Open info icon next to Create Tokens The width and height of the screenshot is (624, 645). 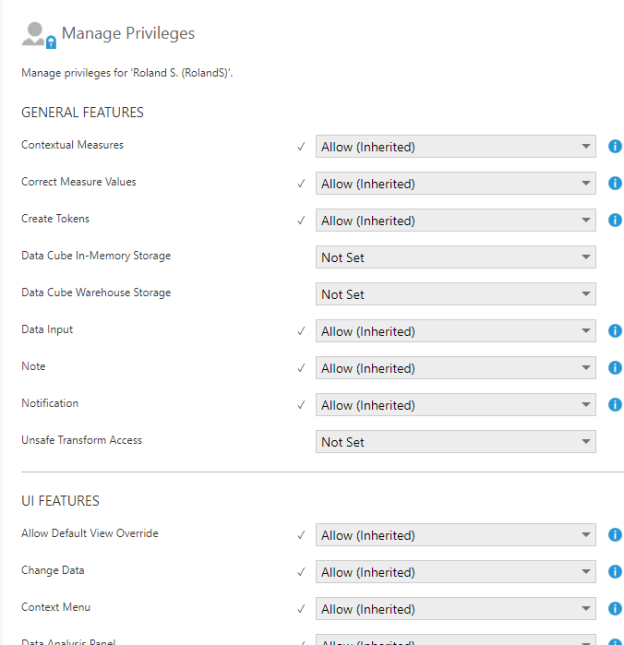click(615, 221)
